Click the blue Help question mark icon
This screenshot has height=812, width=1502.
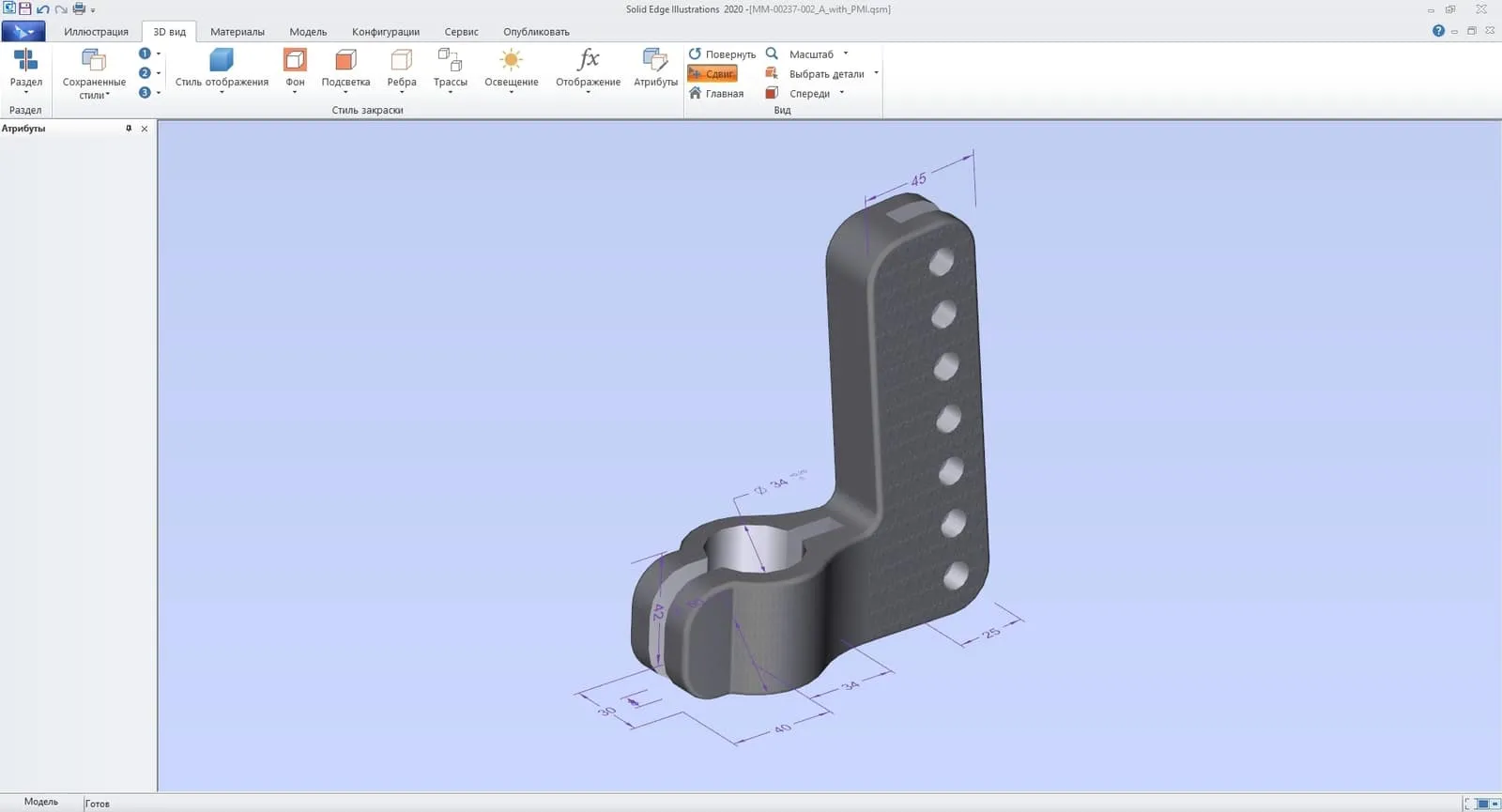pos(1438,31)
